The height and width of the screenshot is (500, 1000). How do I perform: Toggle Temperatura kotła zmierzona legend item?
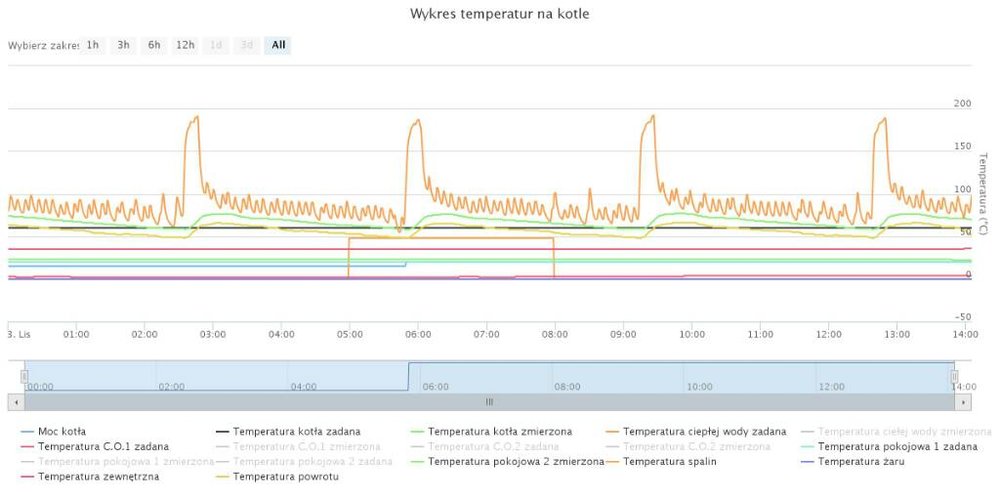click(x=499, y=431)
